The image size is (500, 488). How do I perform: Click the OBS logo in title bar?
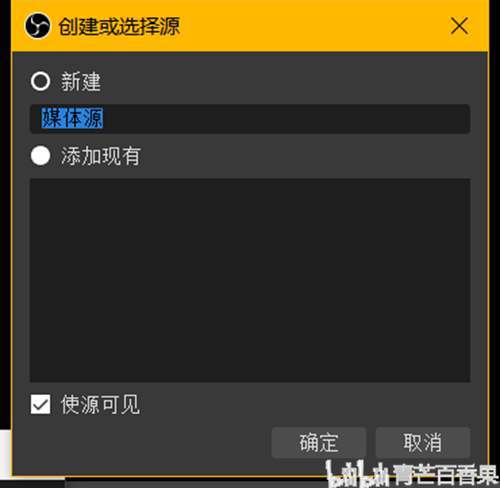[x=37, y=26]
